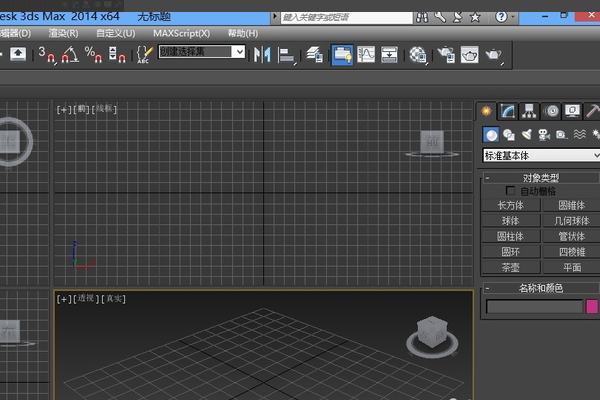Click the 长方体 button
The width and height of the screenshot is (600, 400).
[x=511, y=205]
